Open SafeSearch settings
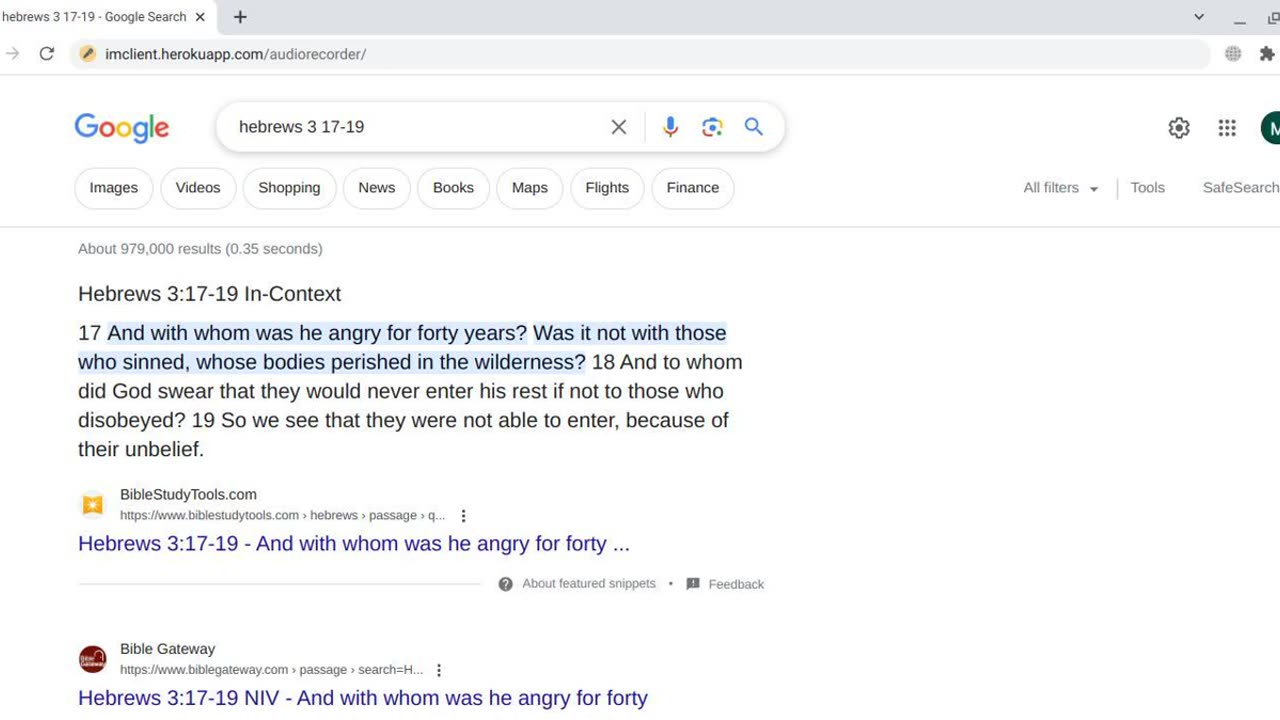The height and width of the screenshot is (720, 1280). click(1241, 188)
